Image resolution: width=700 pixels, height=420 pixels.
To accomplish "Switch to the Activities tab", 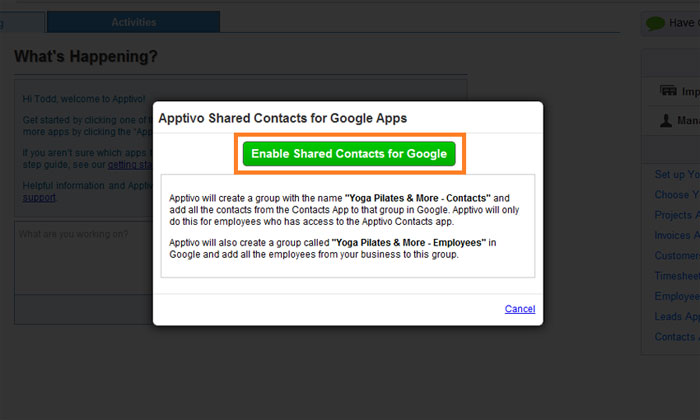I will click(x=133, y=22).
